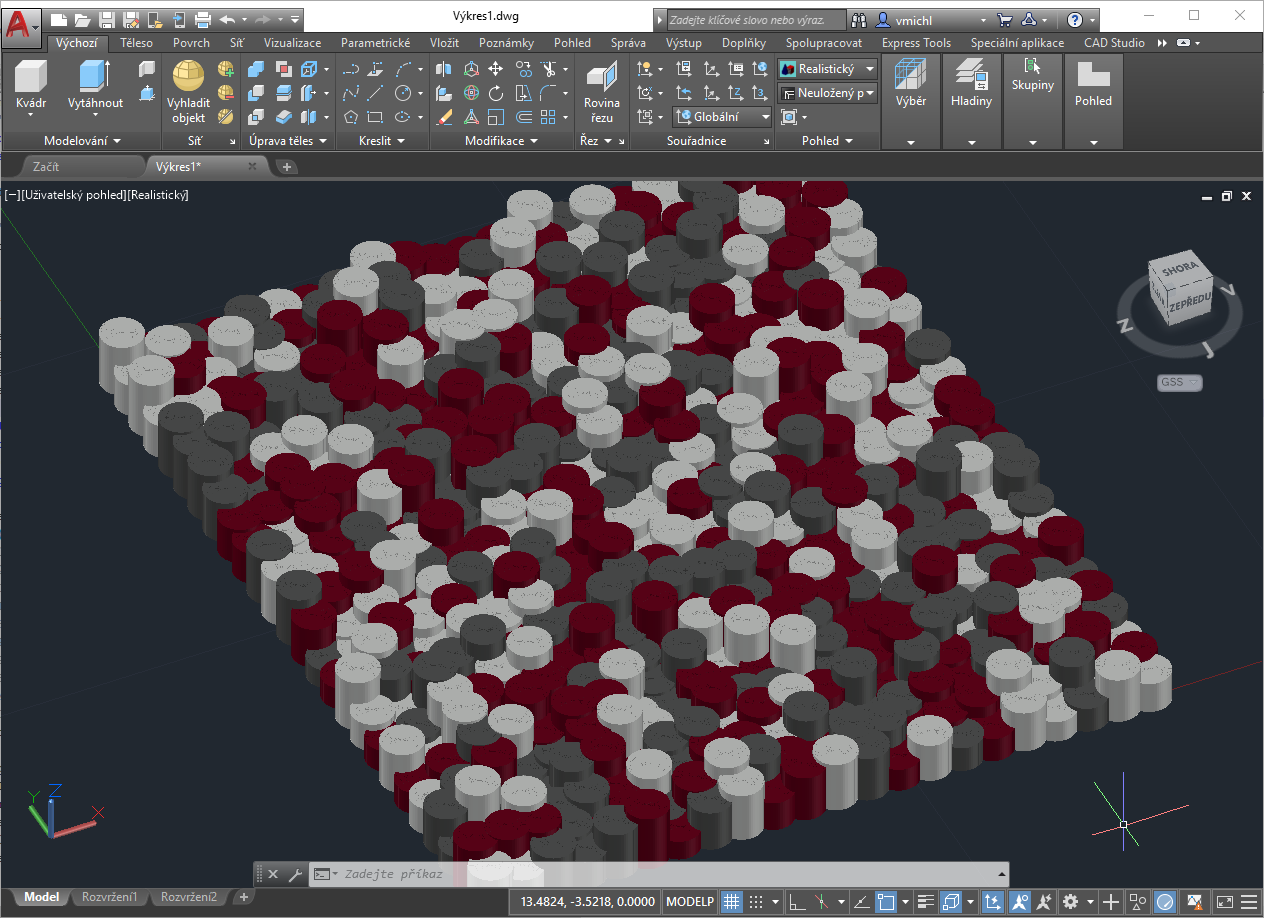Toggle grid display in status bar
1264x918 pixels.
point(732,901)
